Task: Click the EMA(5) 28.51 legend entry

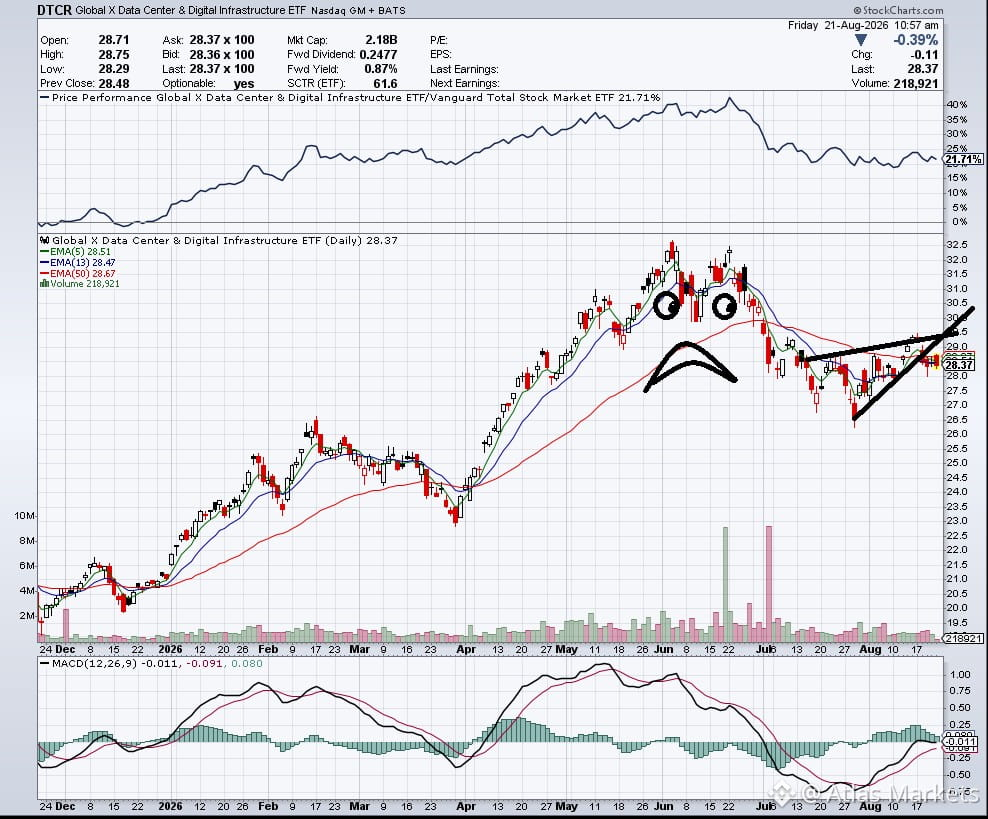Action: pos(74,251)
